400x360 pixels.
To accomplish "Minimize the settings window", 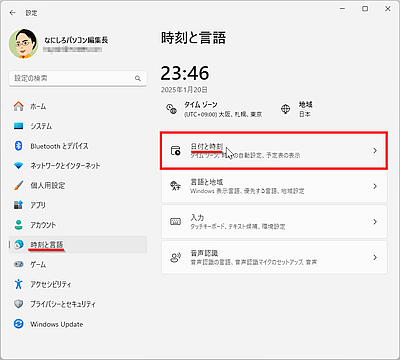I will (x=342, y=9).
